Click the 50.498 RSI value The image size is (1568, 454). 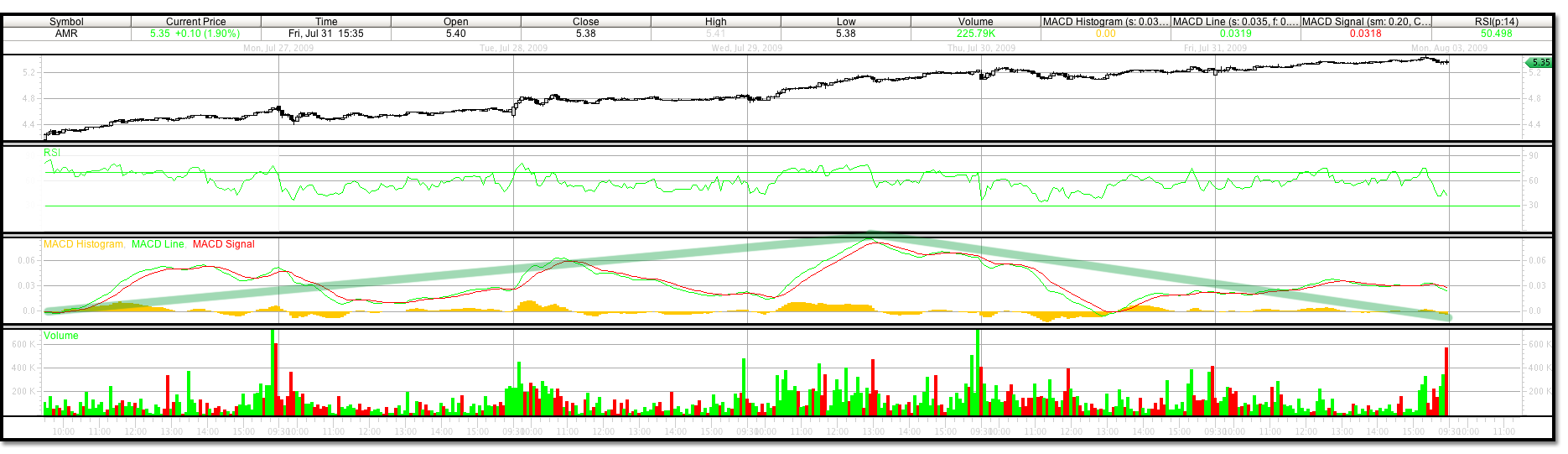point(1496,34)
